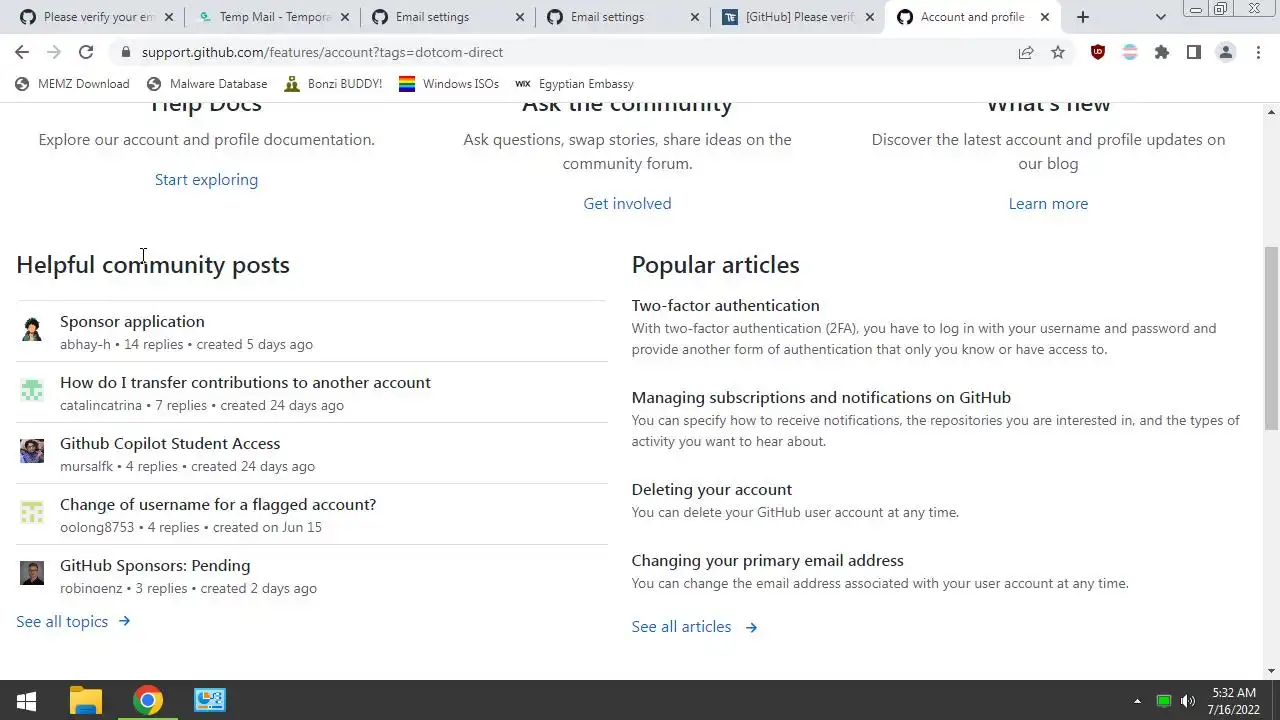
Task: Open the uBlock Origin extension icon
Action: tap(1098, 52)
